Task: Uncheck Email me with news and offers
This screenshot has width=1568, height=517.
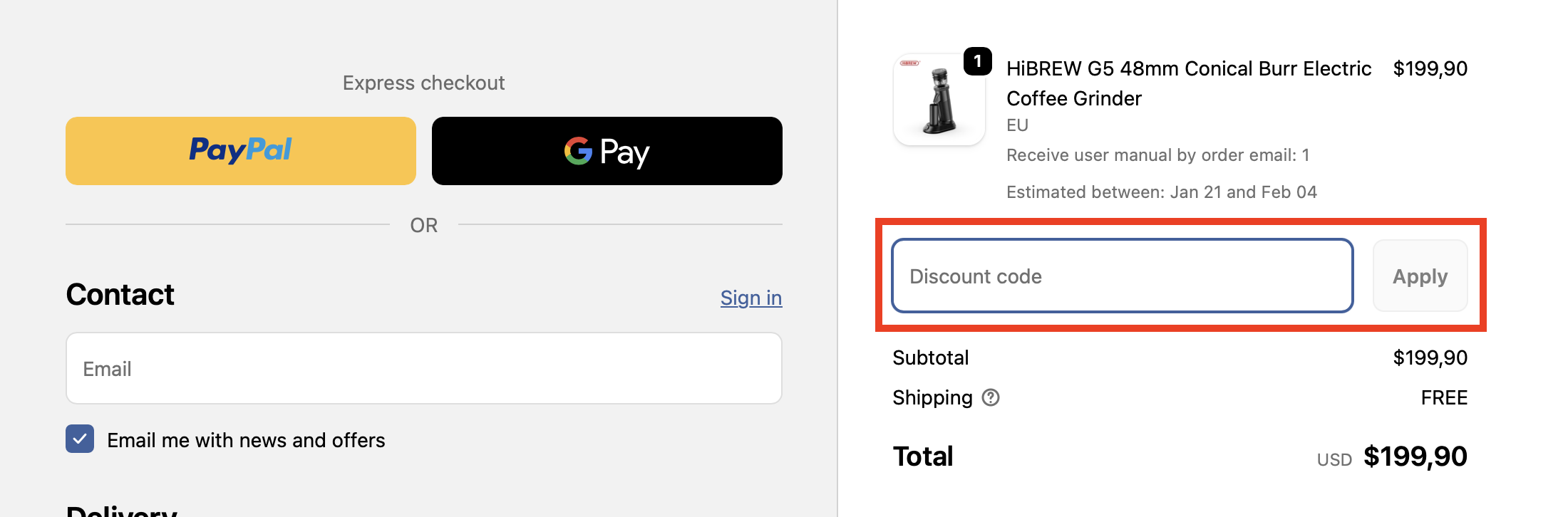Action: (x=80, y=439)
